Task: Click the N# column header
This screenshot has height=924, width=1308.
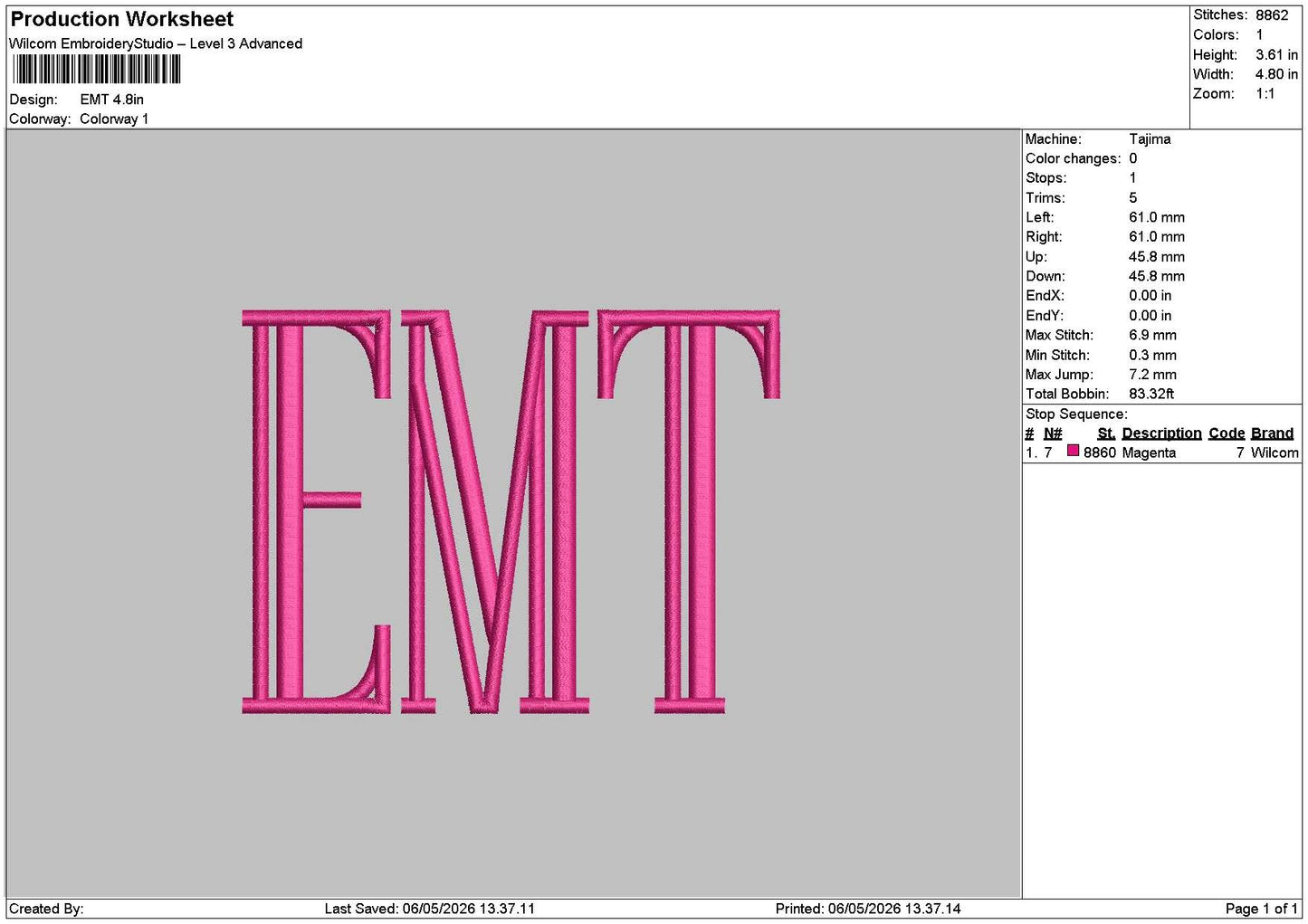Action: 1053,433
